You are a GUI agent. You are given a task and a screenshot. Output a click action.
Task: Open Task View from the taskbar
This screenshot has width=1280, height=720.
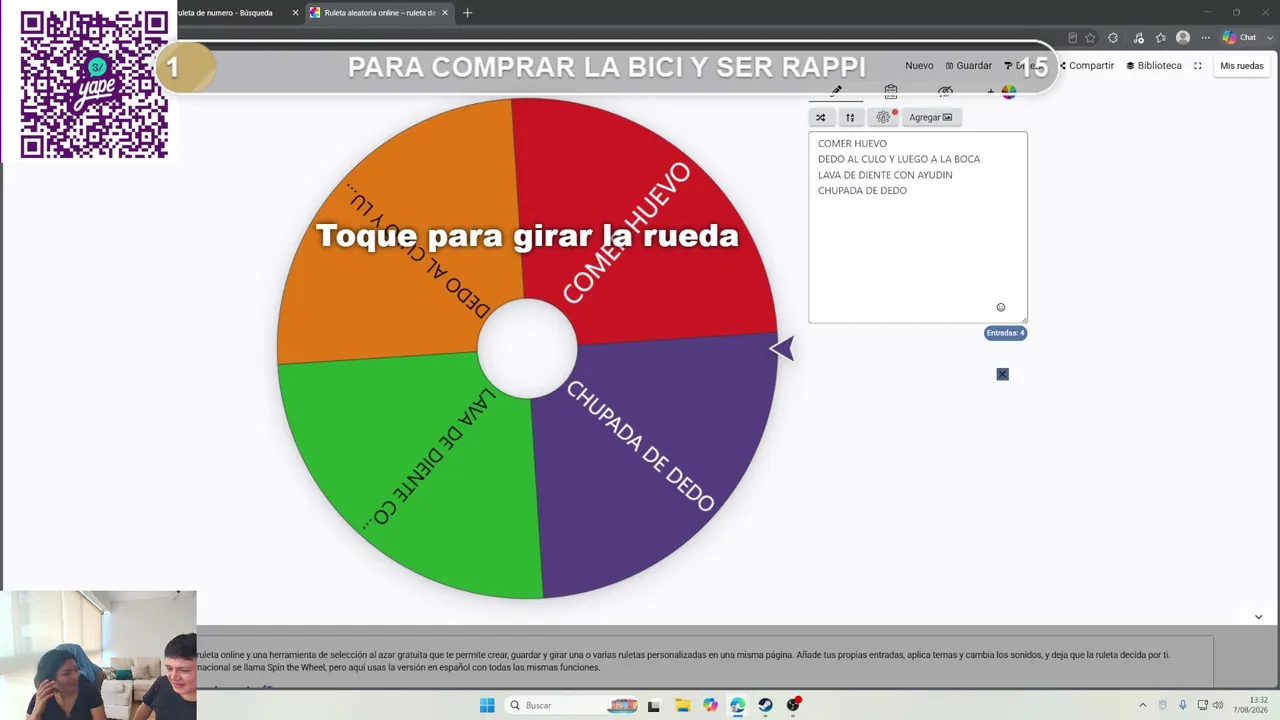click(653, 705)
